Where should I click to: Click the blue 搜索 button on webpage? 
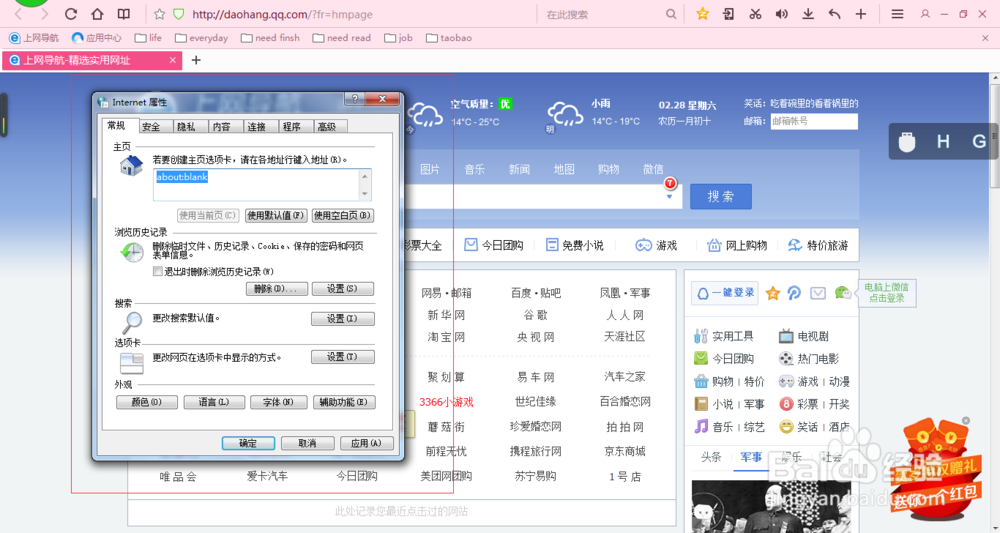pos(721,196)
